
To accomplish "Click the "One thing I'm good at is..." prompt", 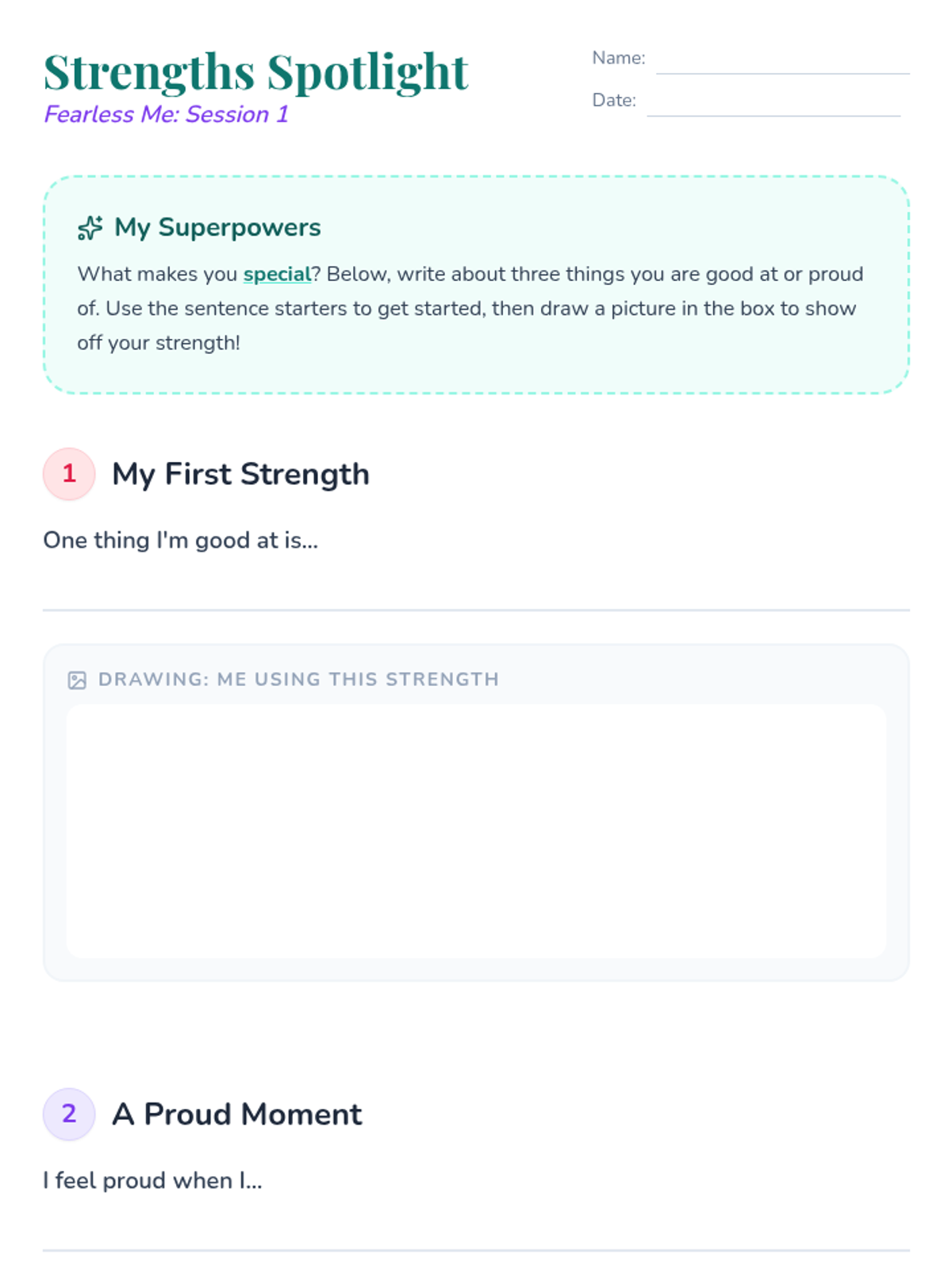I will [x=180, y=541].
